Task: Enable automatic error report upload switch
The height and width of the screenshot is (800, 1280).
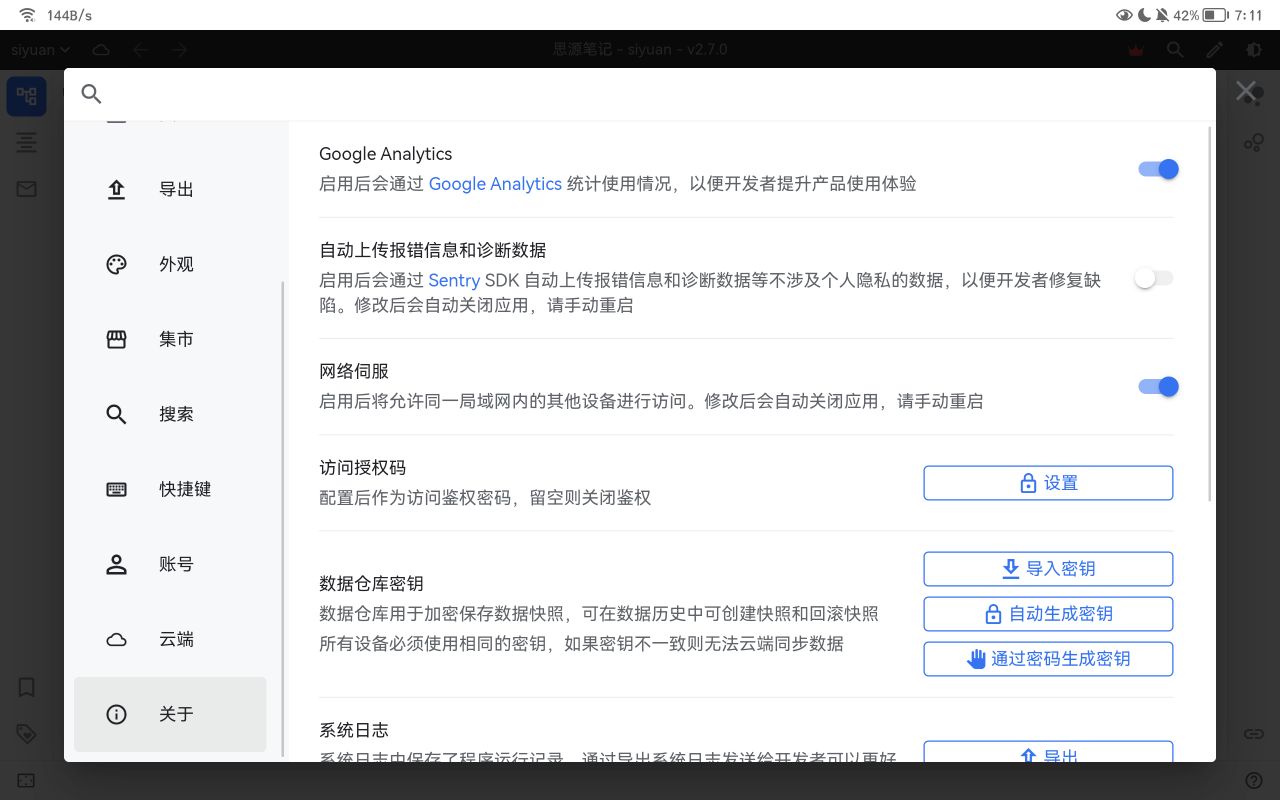Action: pyautogui.click(x=1154, y=278)
